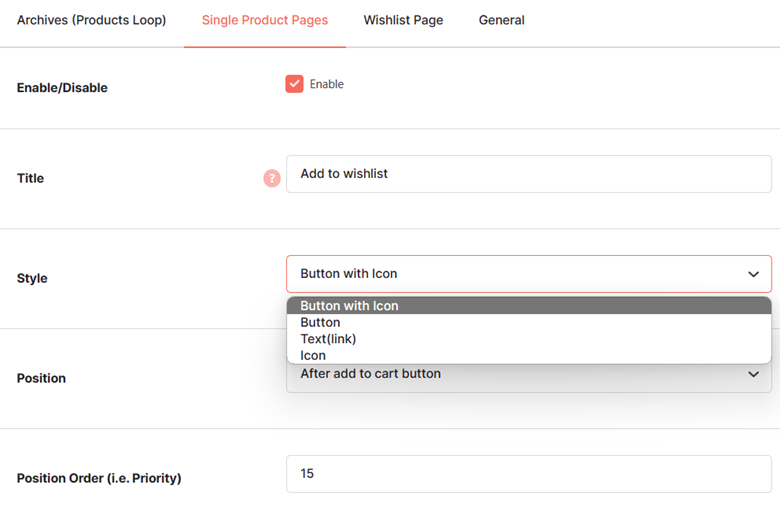This screenshot has height=507, width=780.
Task: Open the Position dropdown arrow
Action: [x=753, y=374]
